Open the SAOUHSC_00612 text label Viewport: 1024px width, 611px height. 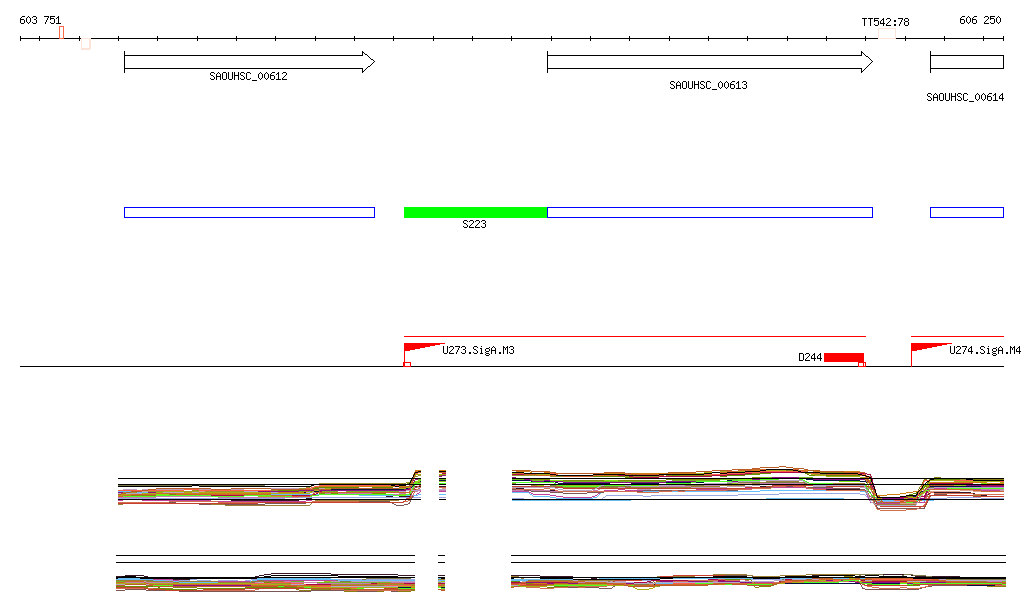click(248, 76)
